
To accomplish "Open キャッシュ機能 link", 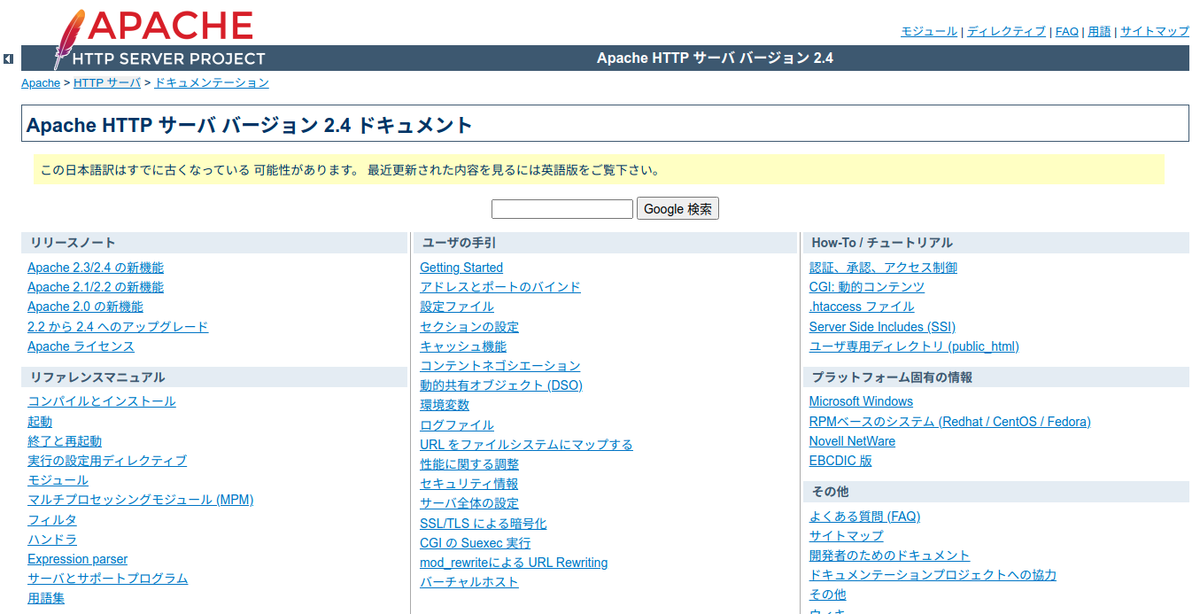I will (x=463, y=347).
